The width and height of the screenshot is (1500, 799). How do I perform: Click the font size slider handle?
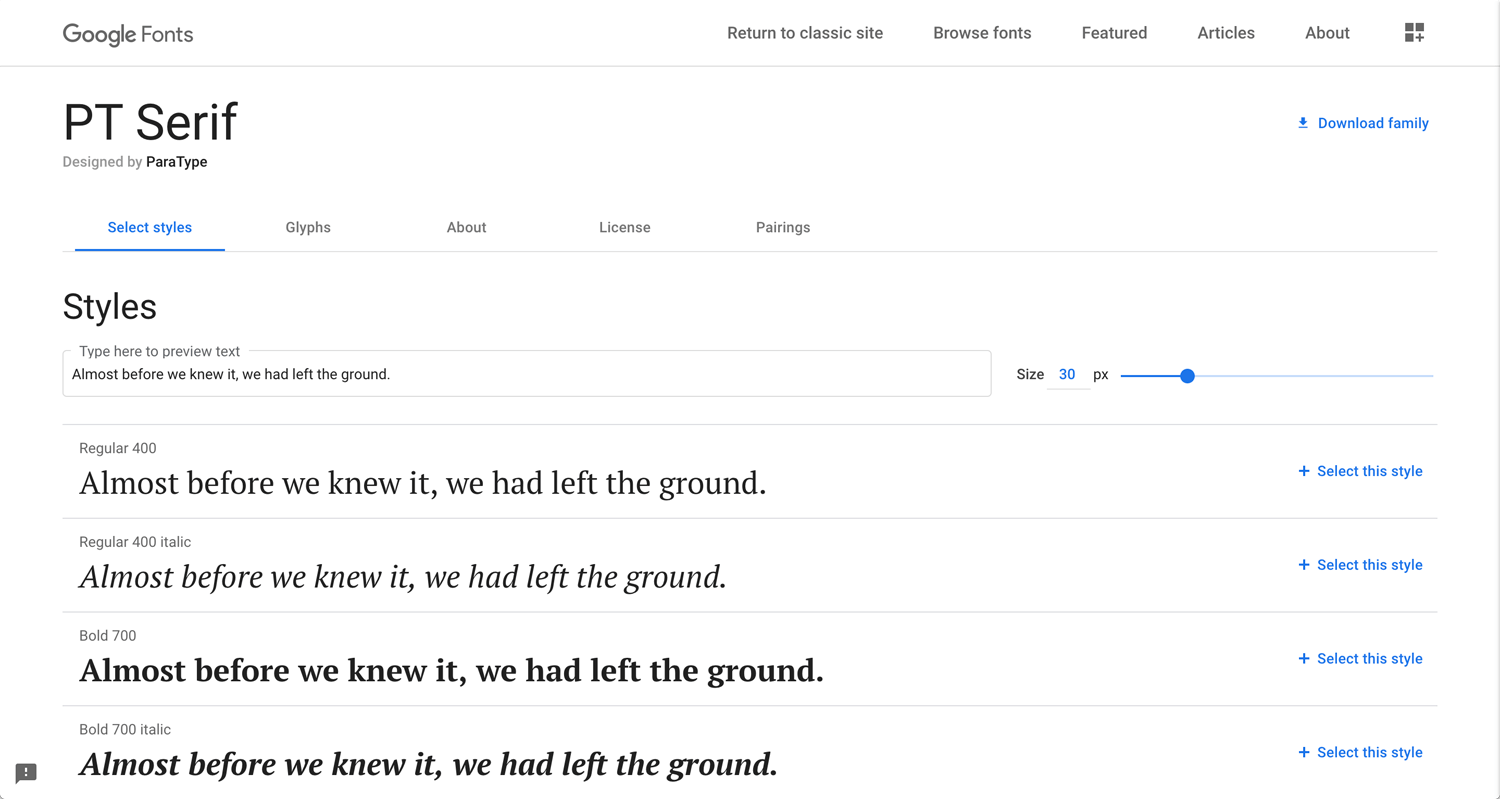tap(1187, 376)
